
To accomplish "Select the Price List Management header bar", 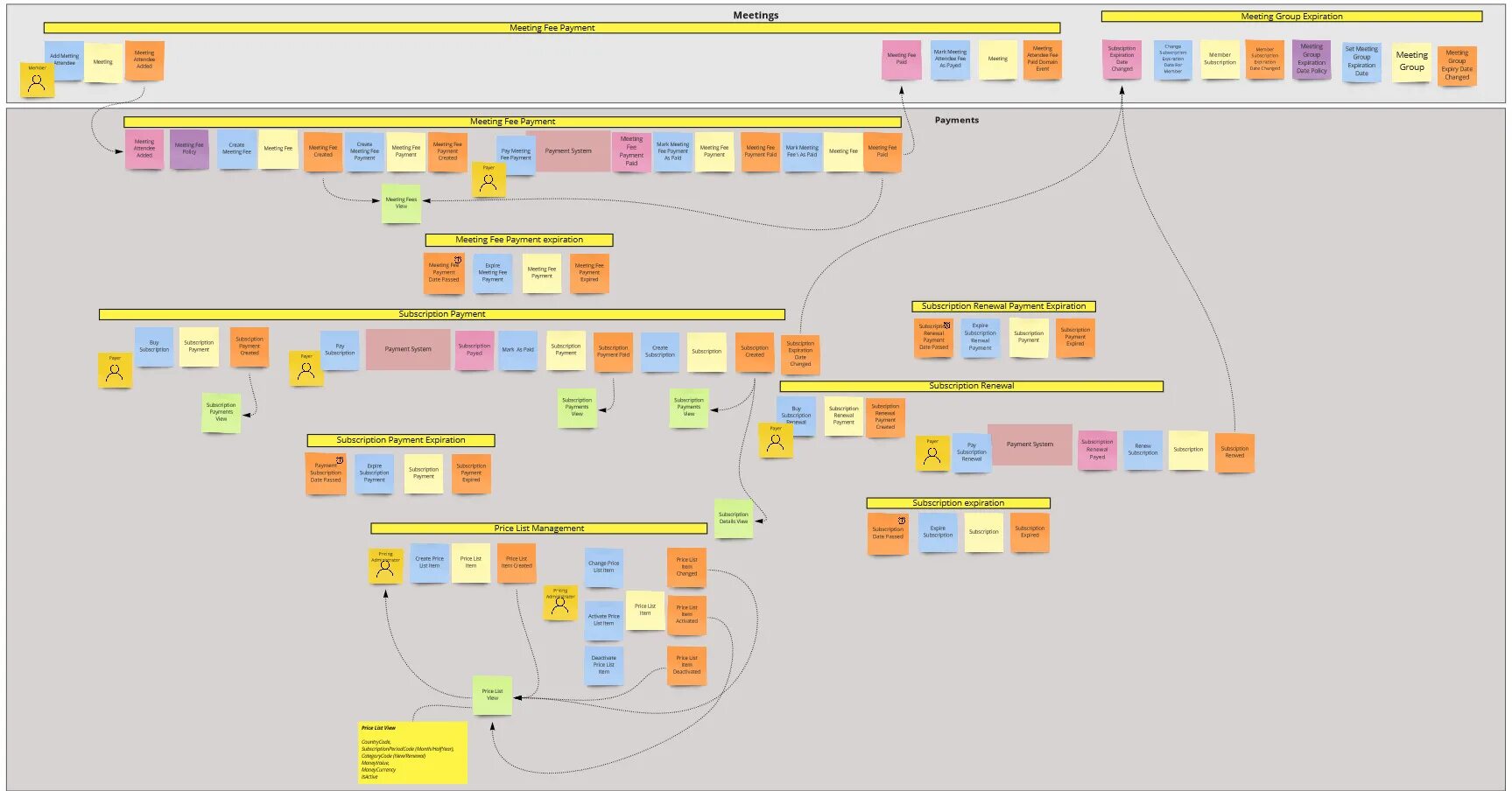I will tap(538, 528).
